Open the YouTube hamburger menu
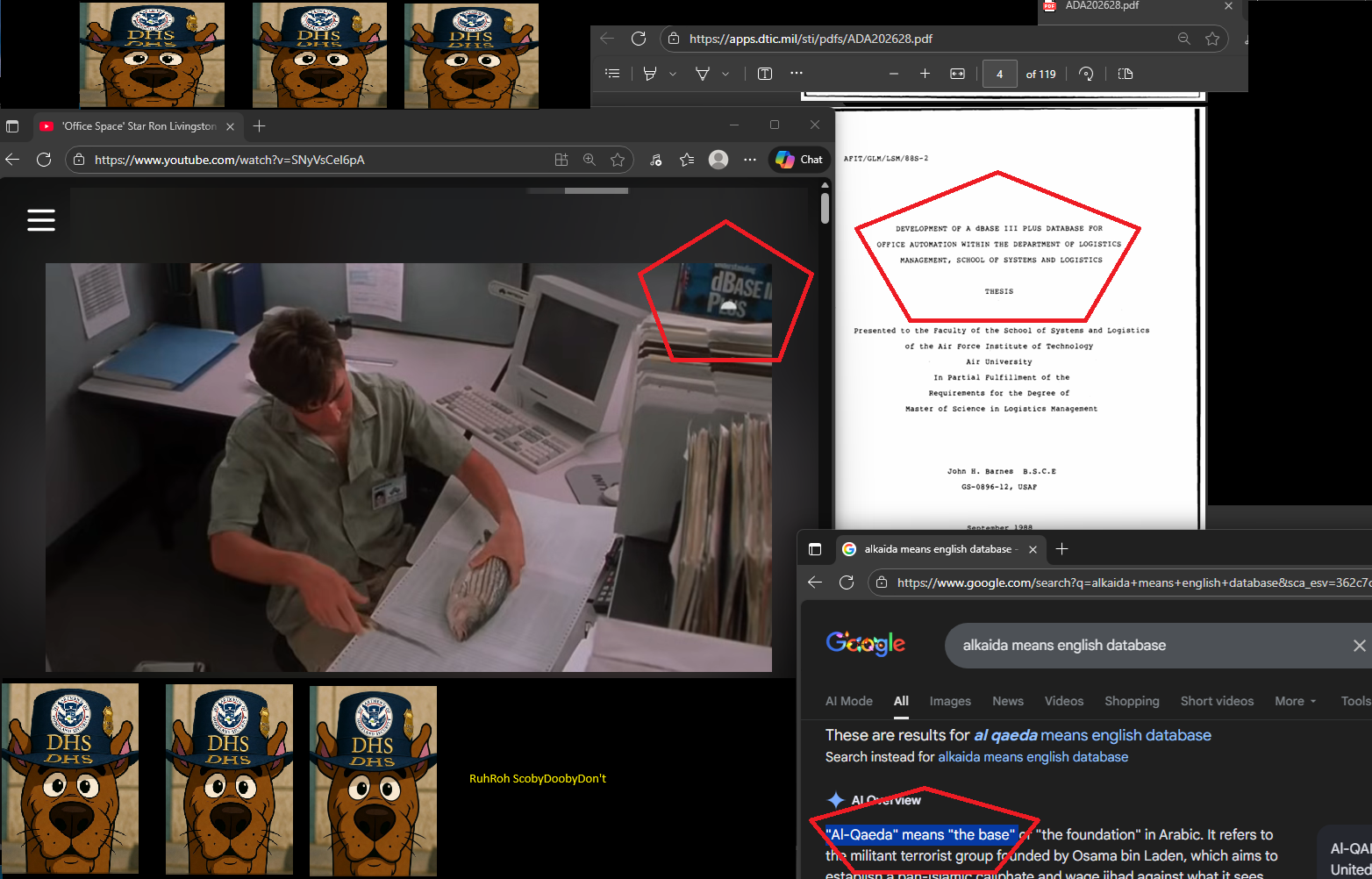Image resolution: width=1372 pixels, height=879 pixels. pyautogui.click(x=41, y=219)
